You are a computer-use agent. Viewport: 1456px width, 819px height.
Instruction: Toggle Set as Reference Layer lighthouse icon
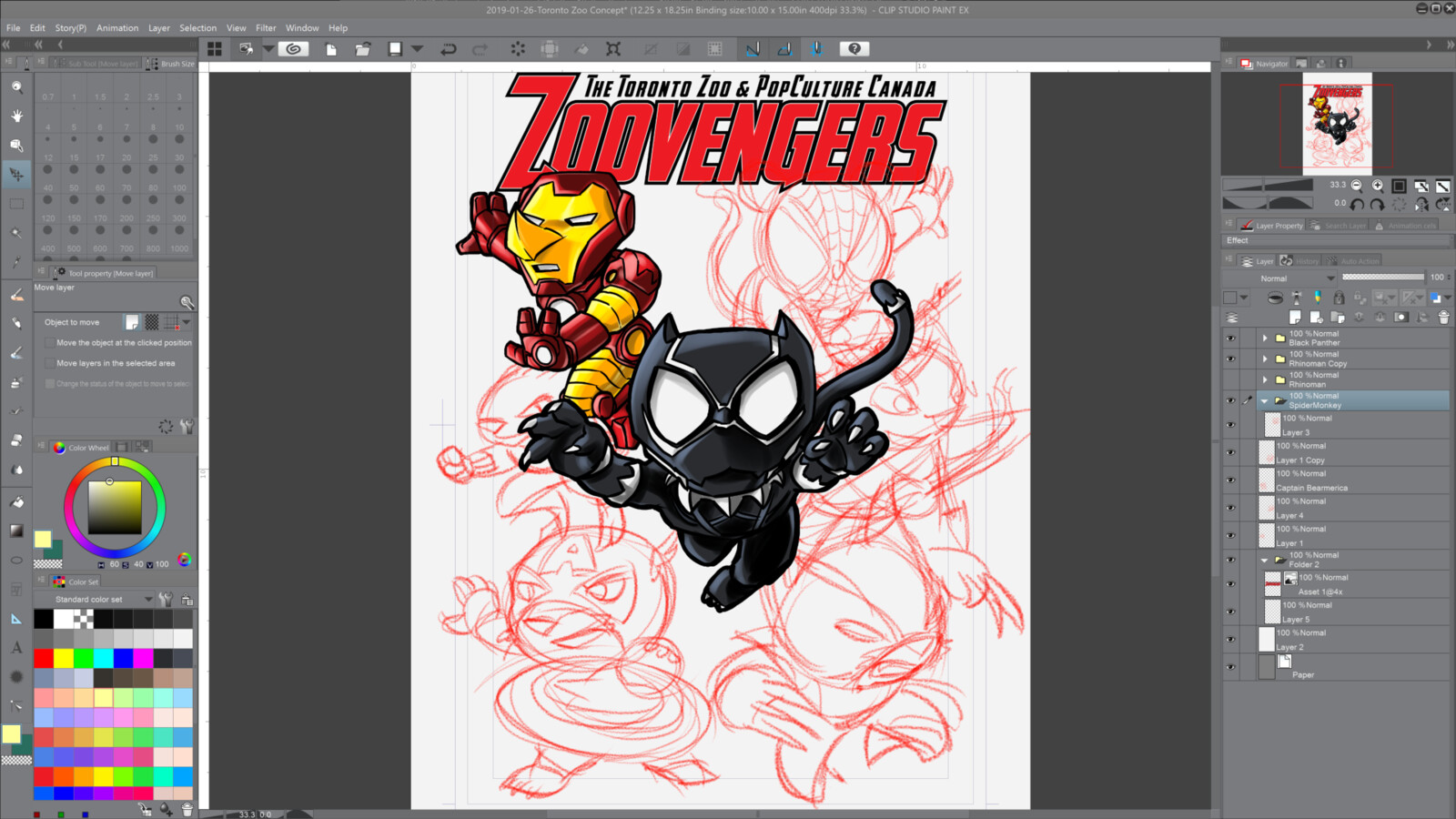(1297, 298)
